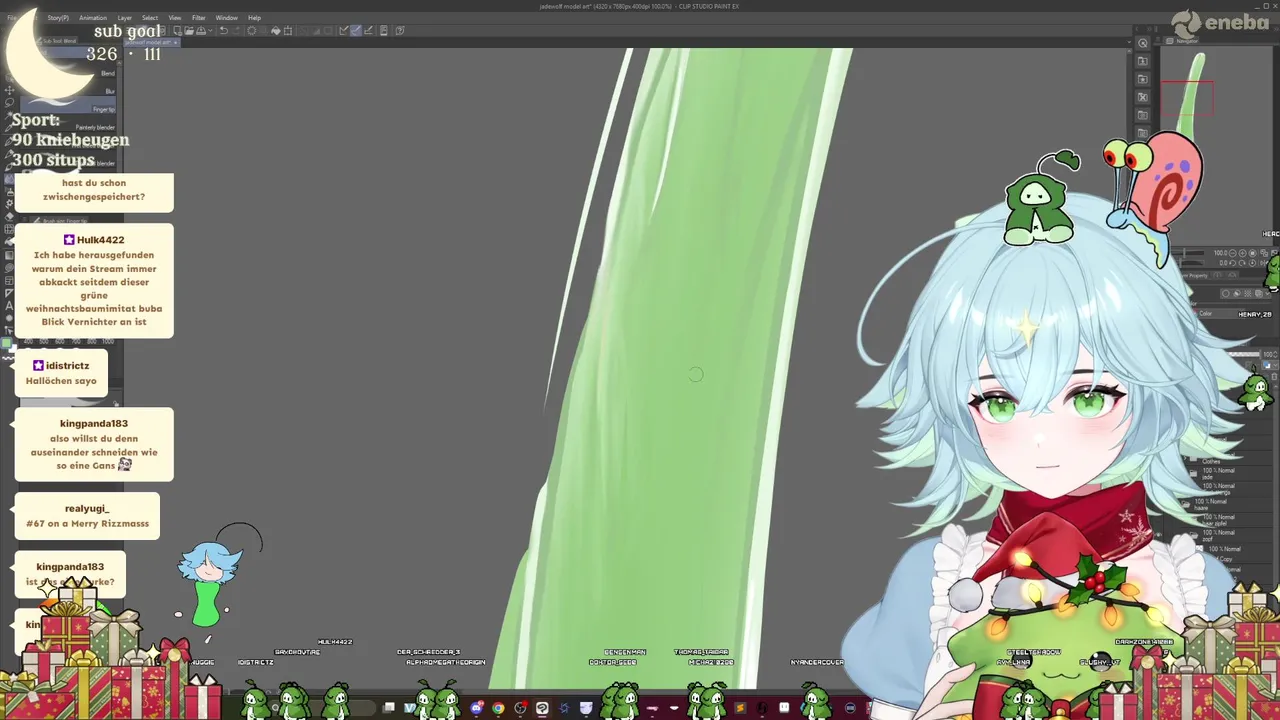1280x720 pixels.
Task: Expand the save options dropdown arrow
Action: [x=210, y=31]
